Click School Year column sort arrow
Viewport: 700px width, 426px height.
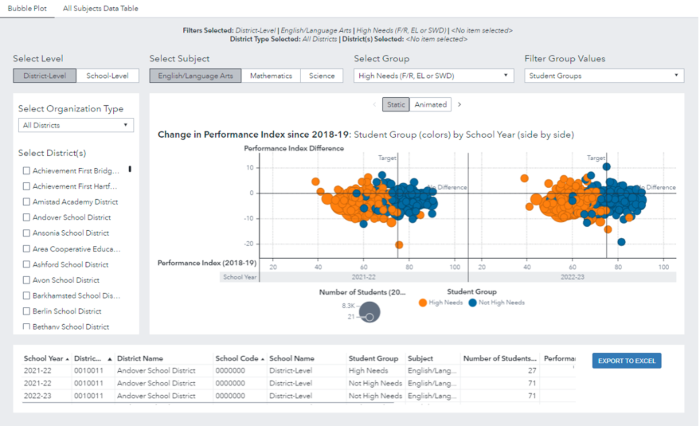point(67,358)
